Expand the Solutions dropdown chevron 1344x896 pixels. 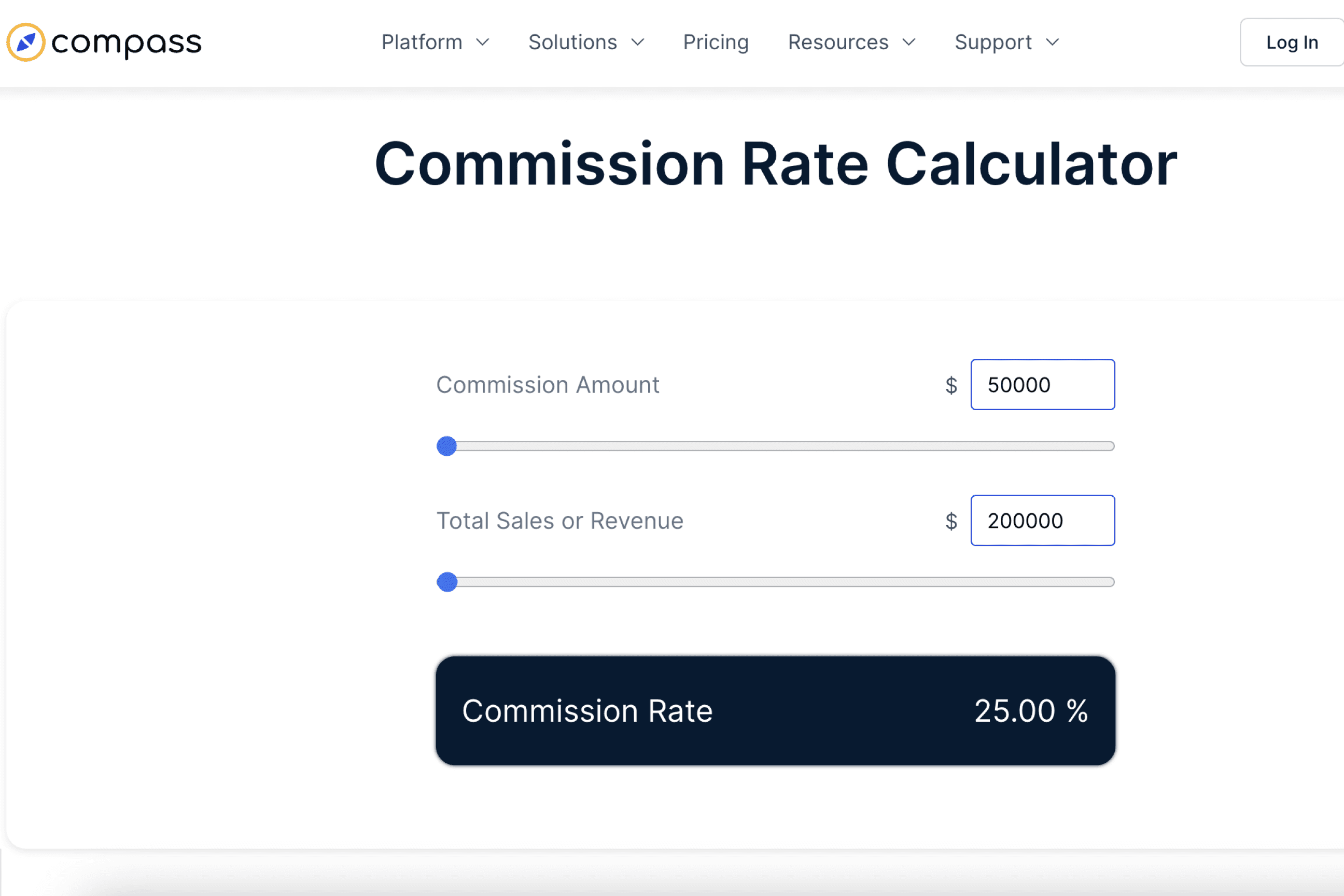tap(638, 43)
